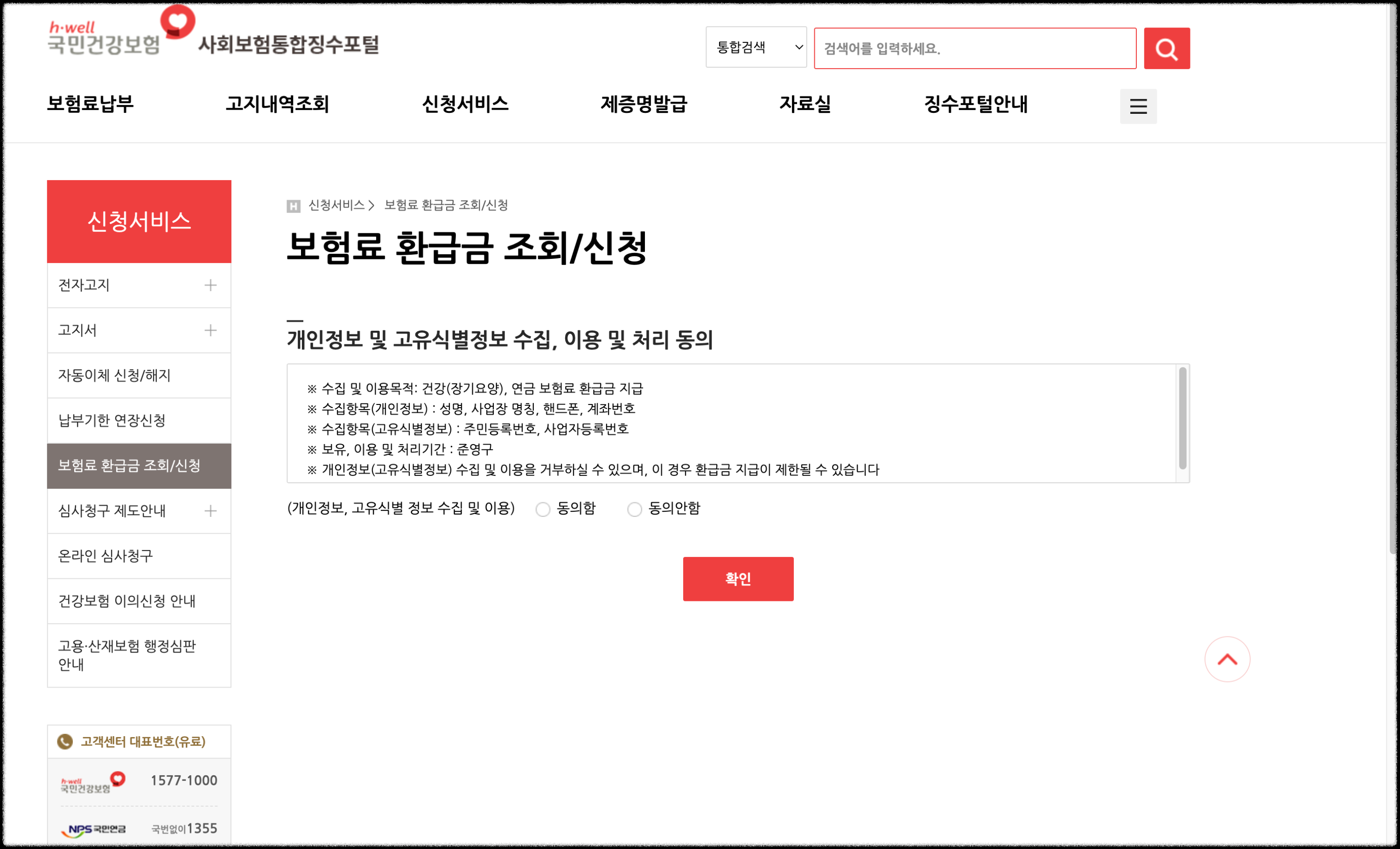
Task: Click the scroll-to-top arrow button
Action: pyautogui.click(x=1227, y=659)
